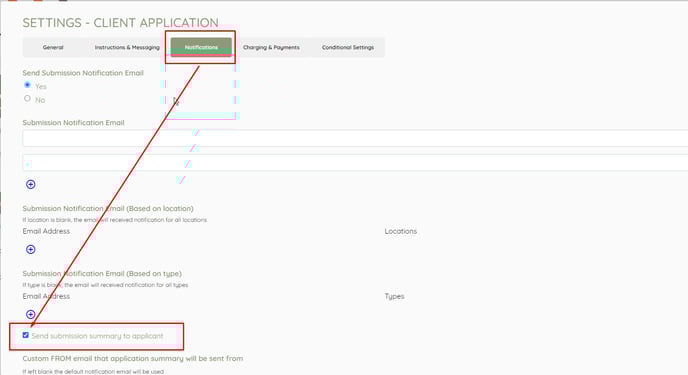Open the General settings tab

[x=53, y=47]
